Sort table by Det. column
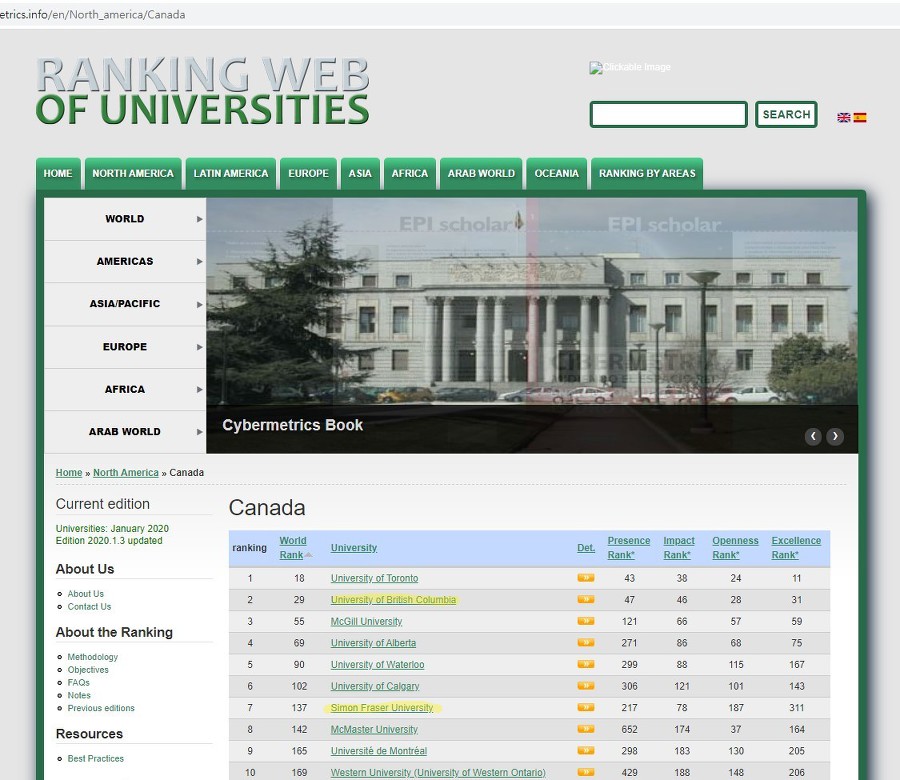 pyautogui.click(x=586, y=548)
